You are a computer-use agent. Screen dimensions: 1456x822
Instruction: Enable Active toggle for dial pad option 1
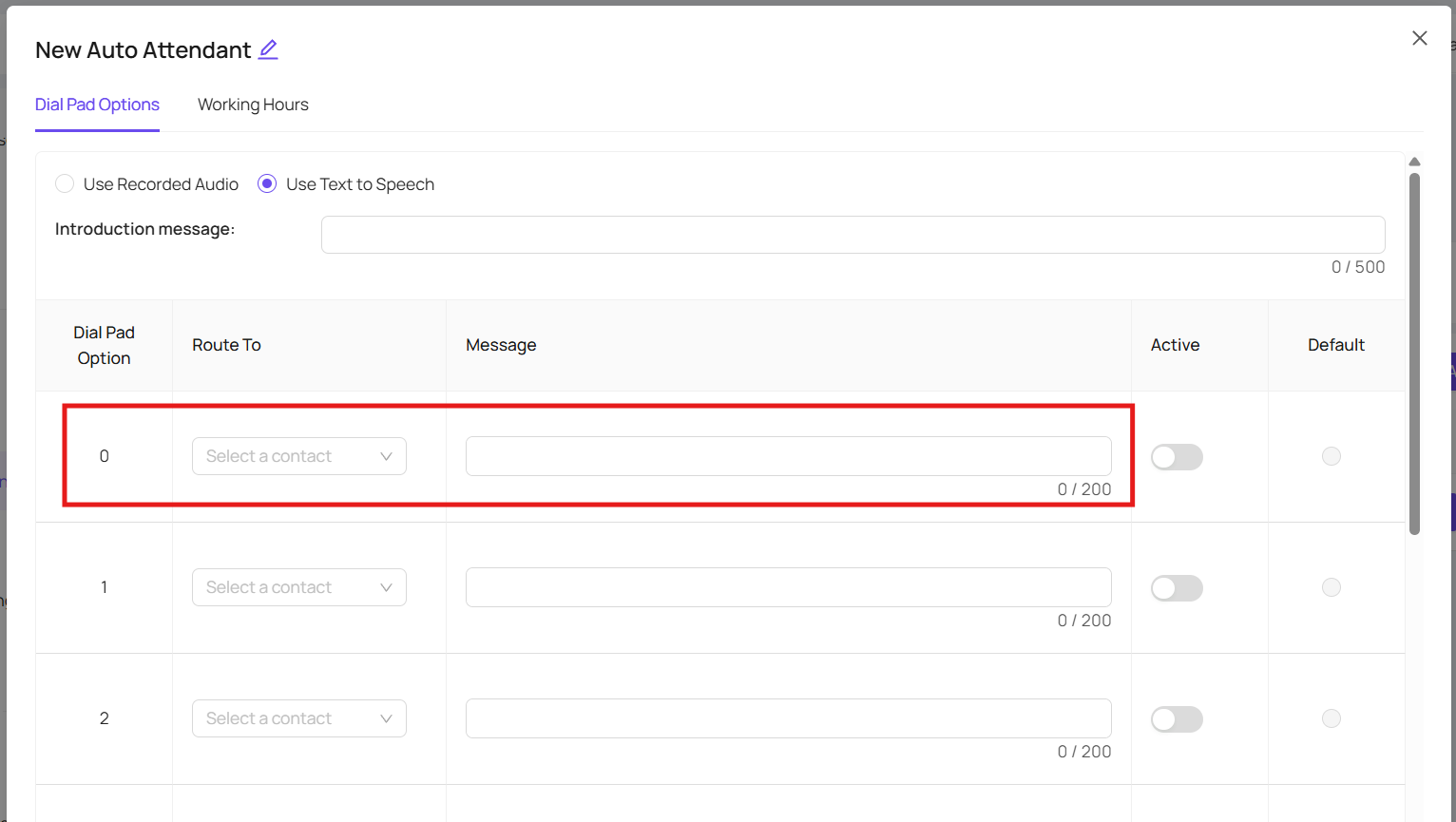pyautogui.click(x=1177, y=588)
